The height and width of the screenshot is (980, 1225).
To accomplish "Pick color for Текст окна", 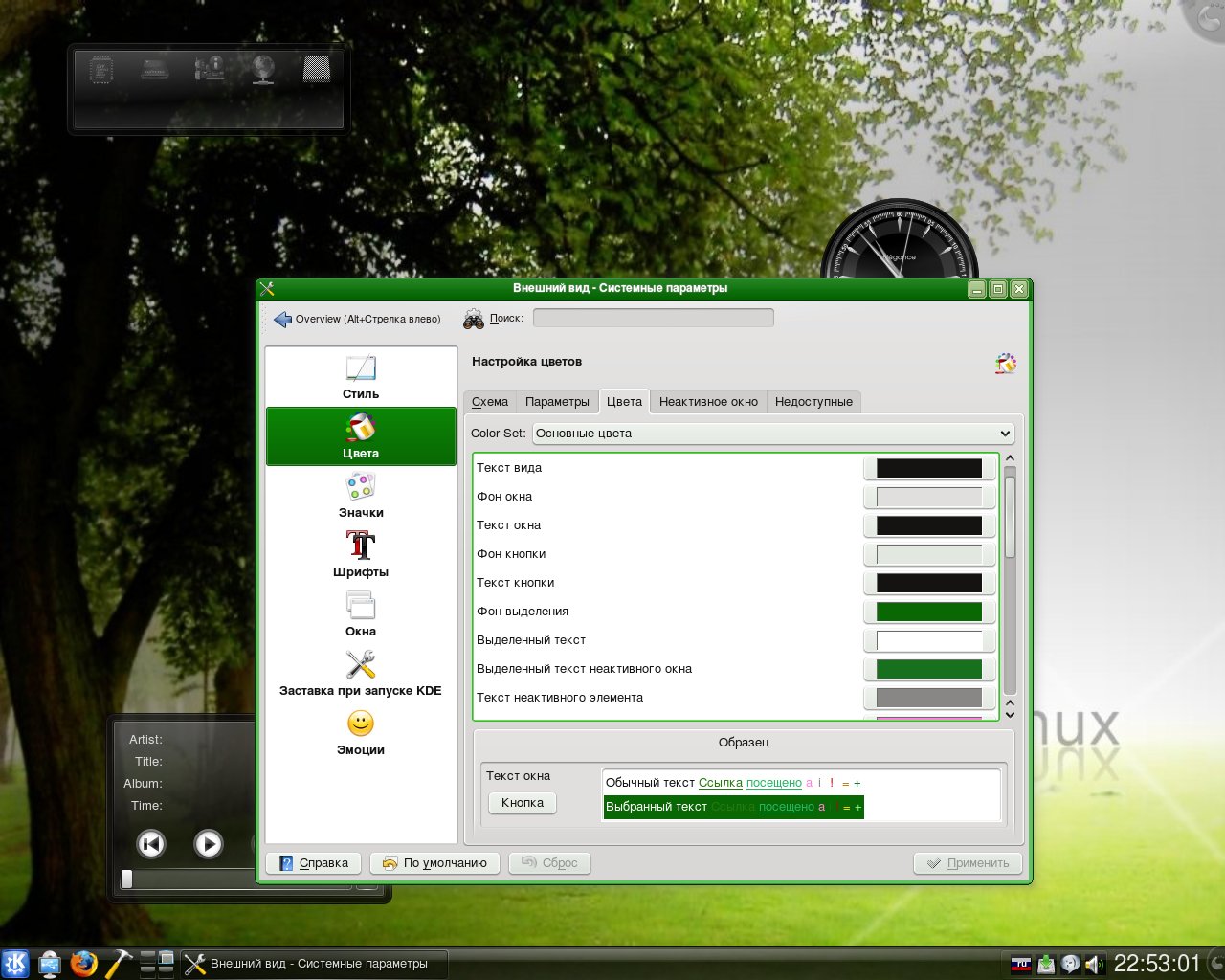I will click(x=929, y=525).
